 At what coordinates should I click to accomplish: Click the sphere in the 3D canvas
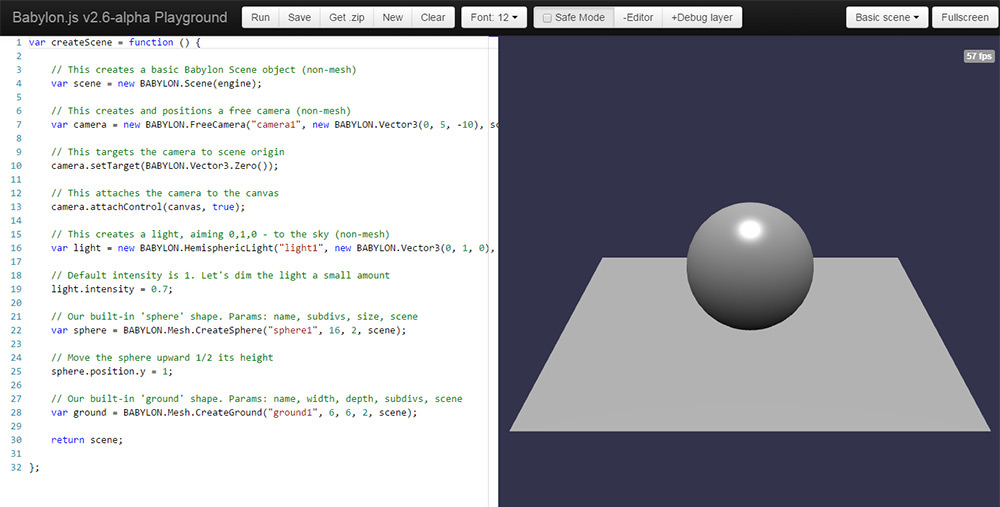[x=749, y=266]
